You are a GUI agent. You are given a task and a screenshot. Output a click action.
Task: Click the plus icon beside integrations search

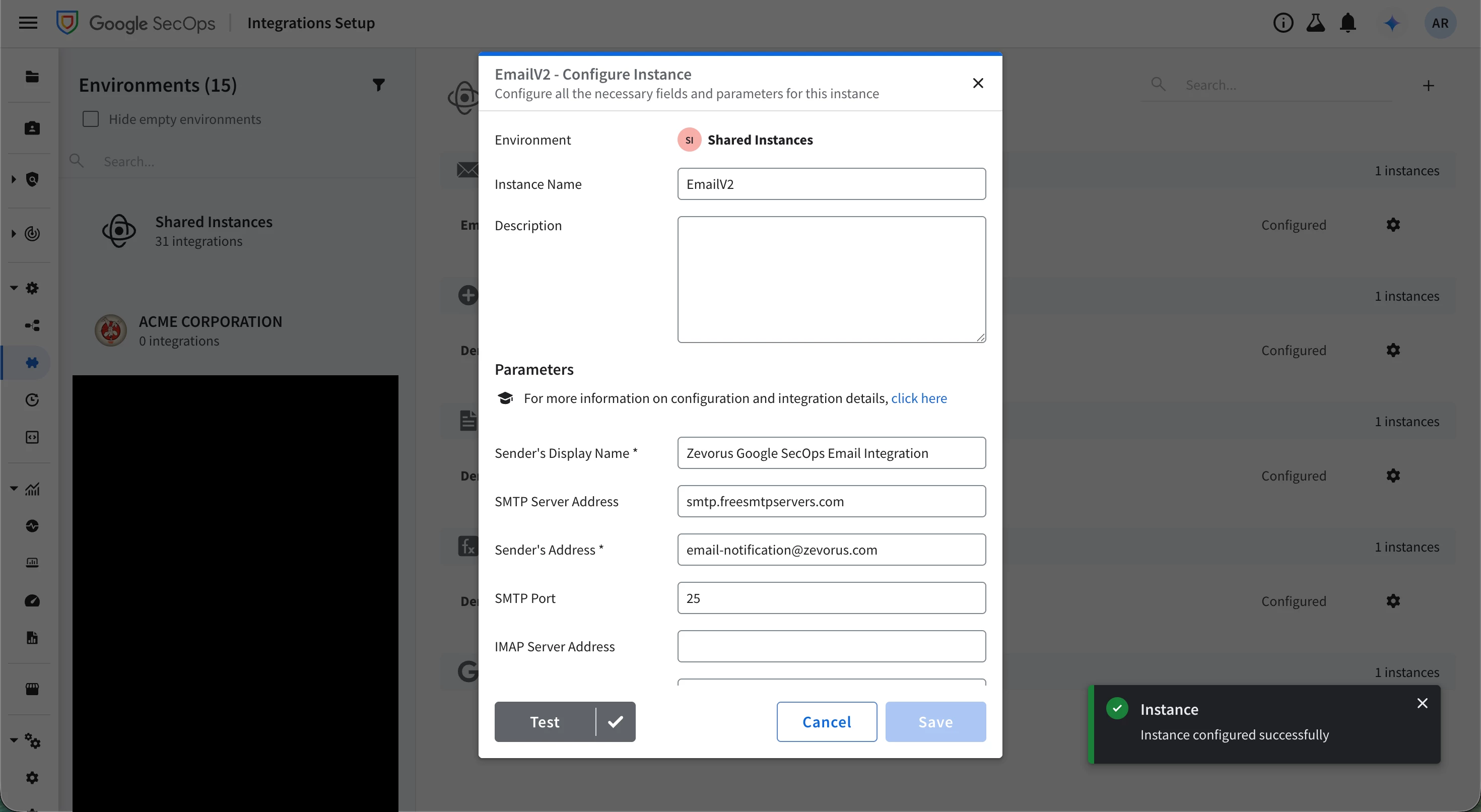point(1428,86)
